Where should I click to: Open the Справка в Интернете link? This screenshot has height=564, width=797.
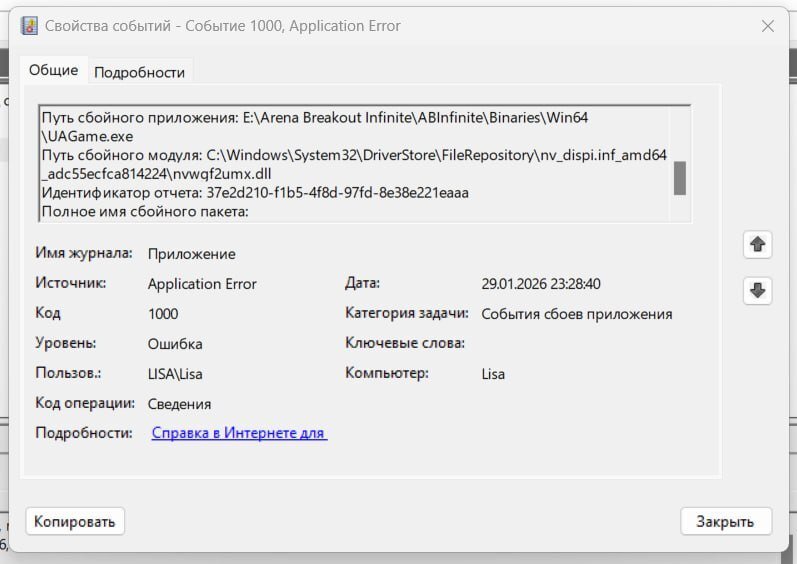pos(239,433)
